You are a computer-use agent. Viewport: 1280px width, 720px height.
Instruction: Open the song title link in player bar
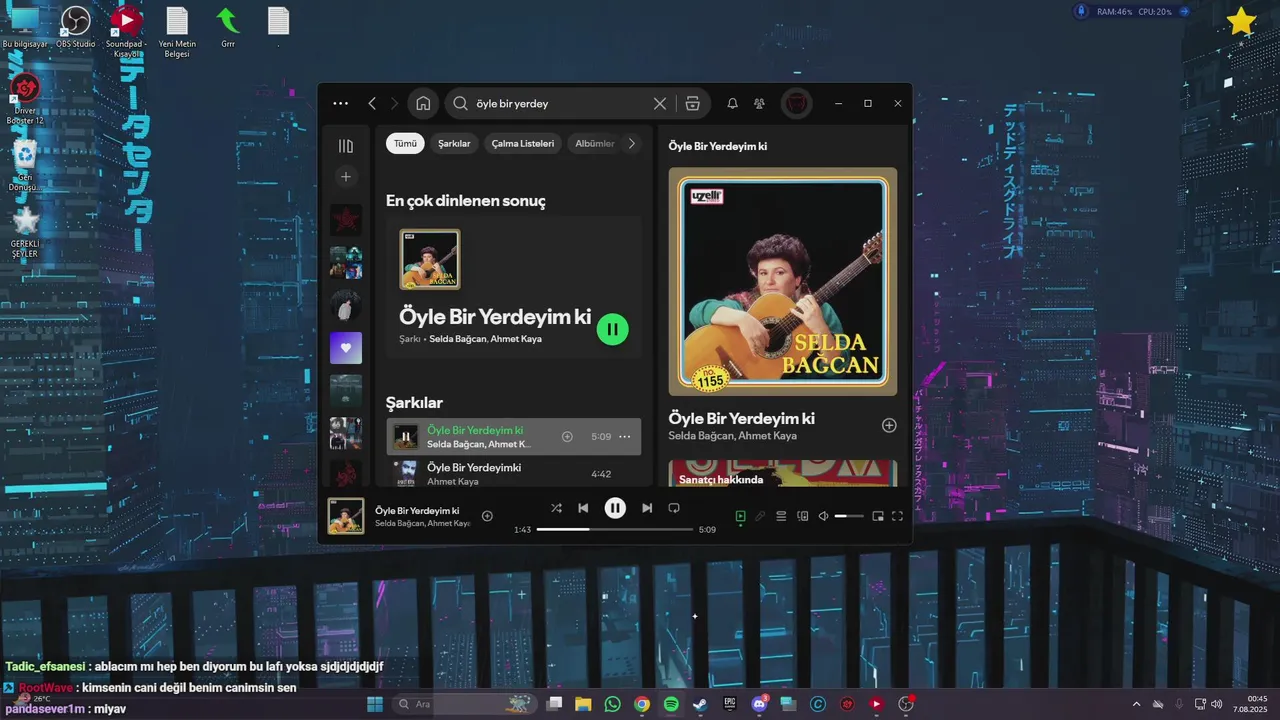tap(417, 510)
